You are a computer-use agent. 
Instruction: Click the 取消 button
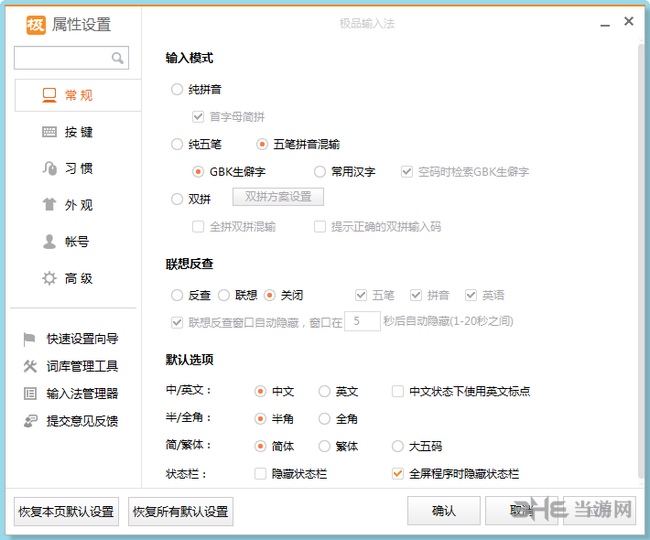[521, 511]
